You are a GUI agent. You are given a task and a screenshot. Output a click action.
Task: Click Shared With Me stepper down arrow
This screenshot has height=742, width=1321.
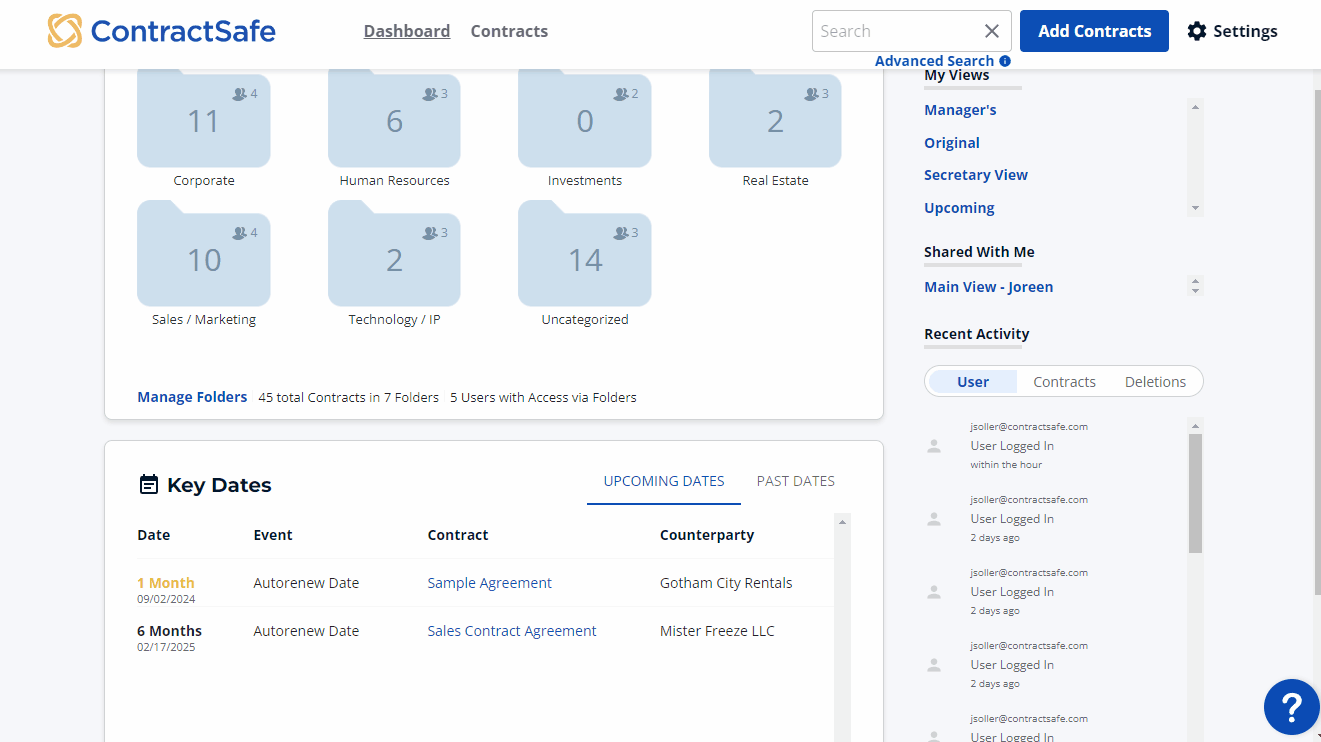pos(1195,291)
